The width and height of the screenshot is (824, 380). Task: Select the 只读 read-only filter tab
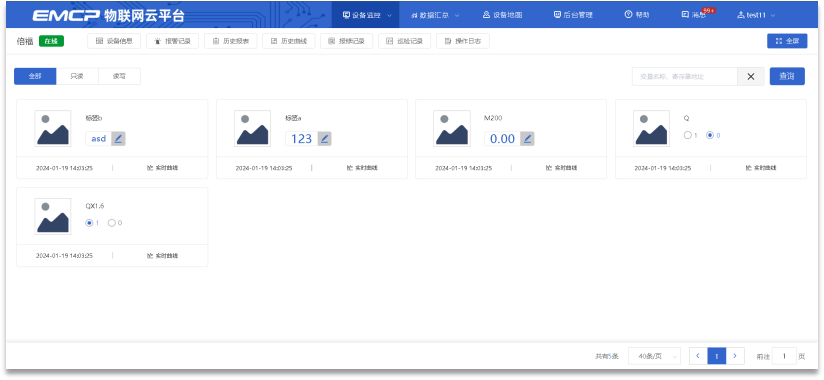tap(77, 76)
